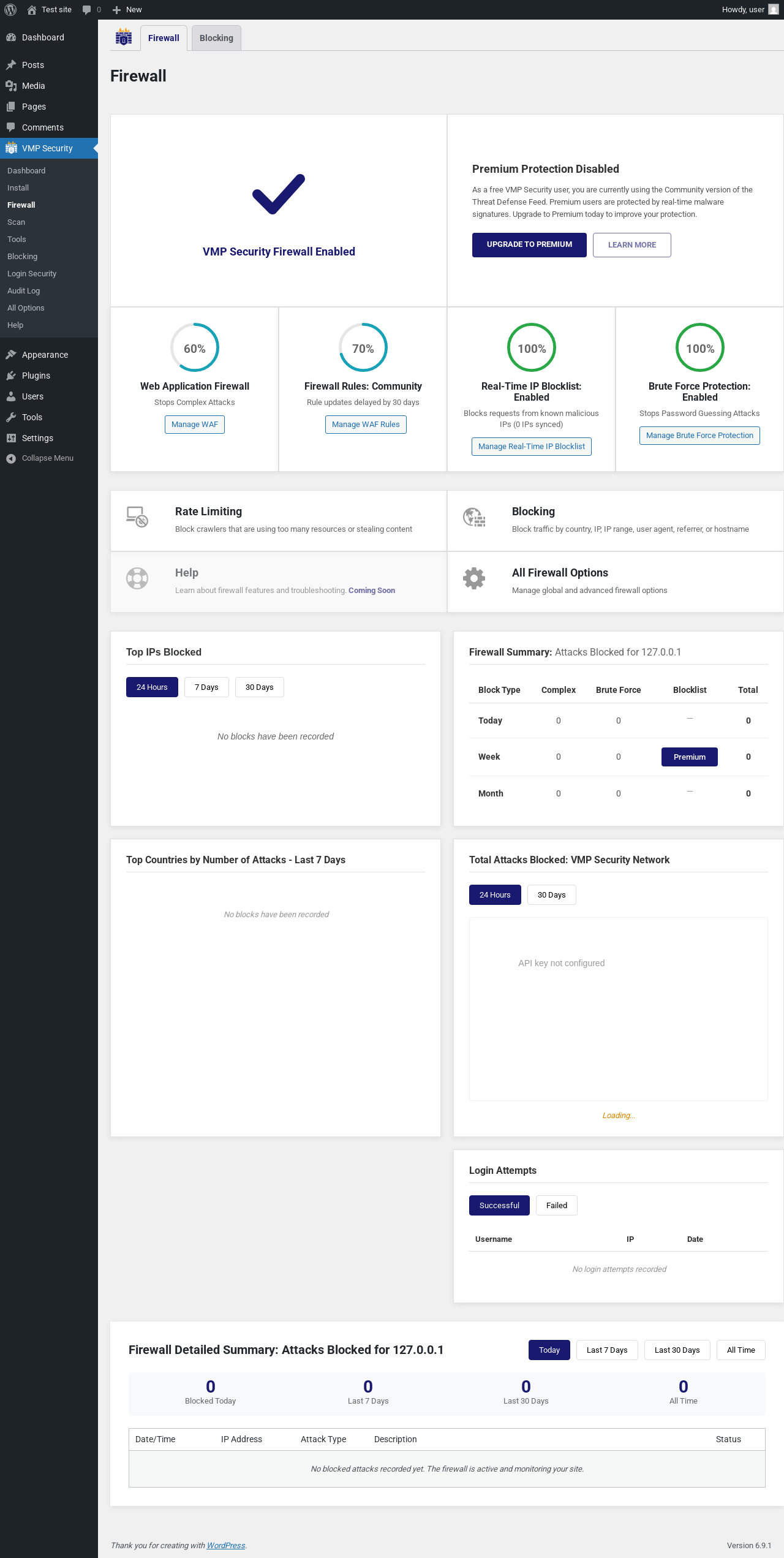Open Manage Brute Force Protection

699,436
